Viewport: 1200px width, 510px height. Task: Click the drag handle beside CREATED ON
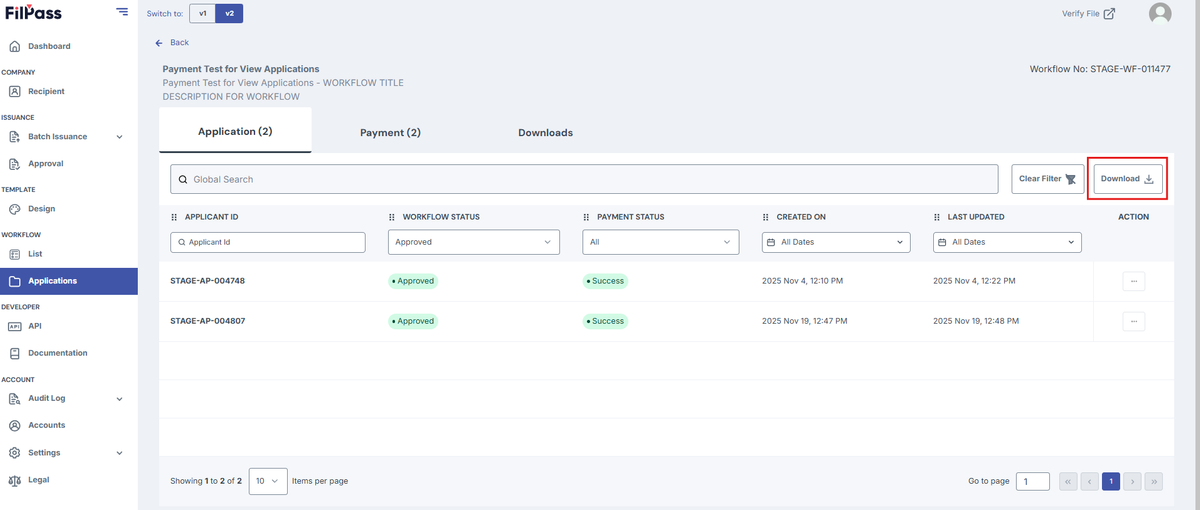point(766,217)
